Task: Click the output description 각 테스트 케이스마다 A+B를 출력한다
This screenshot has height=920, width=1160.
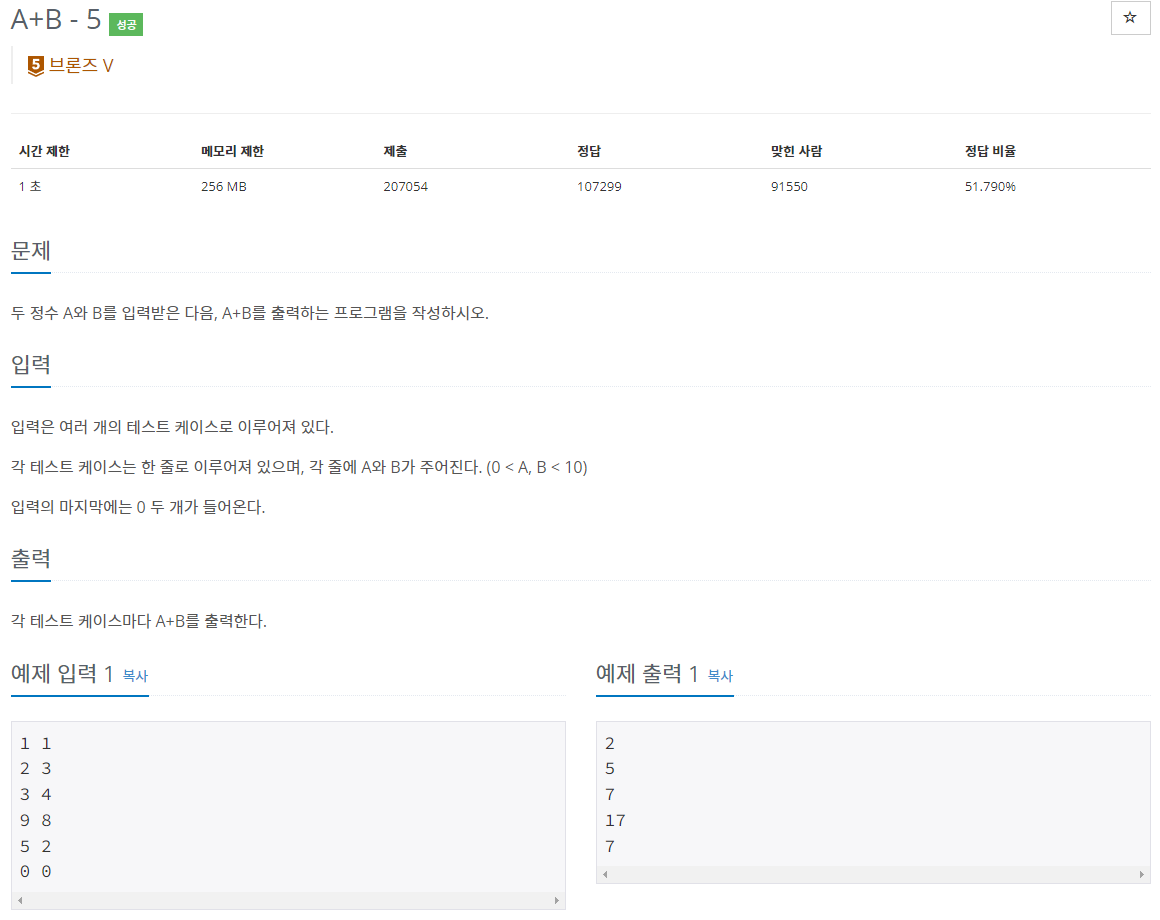Action: pos(139,621)
